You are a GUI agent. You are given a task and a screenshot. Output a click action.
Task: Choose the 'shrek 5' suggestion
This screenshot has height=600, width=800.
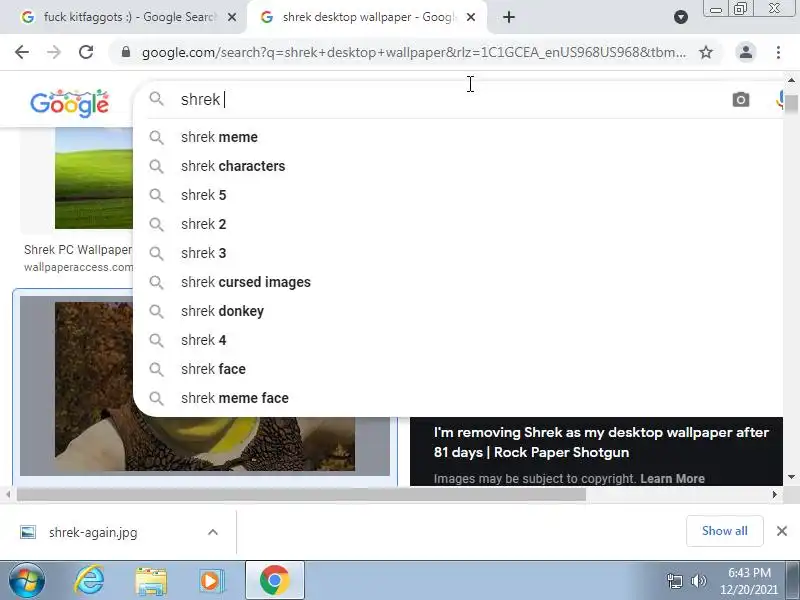pyautogui.click(x=458, y=195)
